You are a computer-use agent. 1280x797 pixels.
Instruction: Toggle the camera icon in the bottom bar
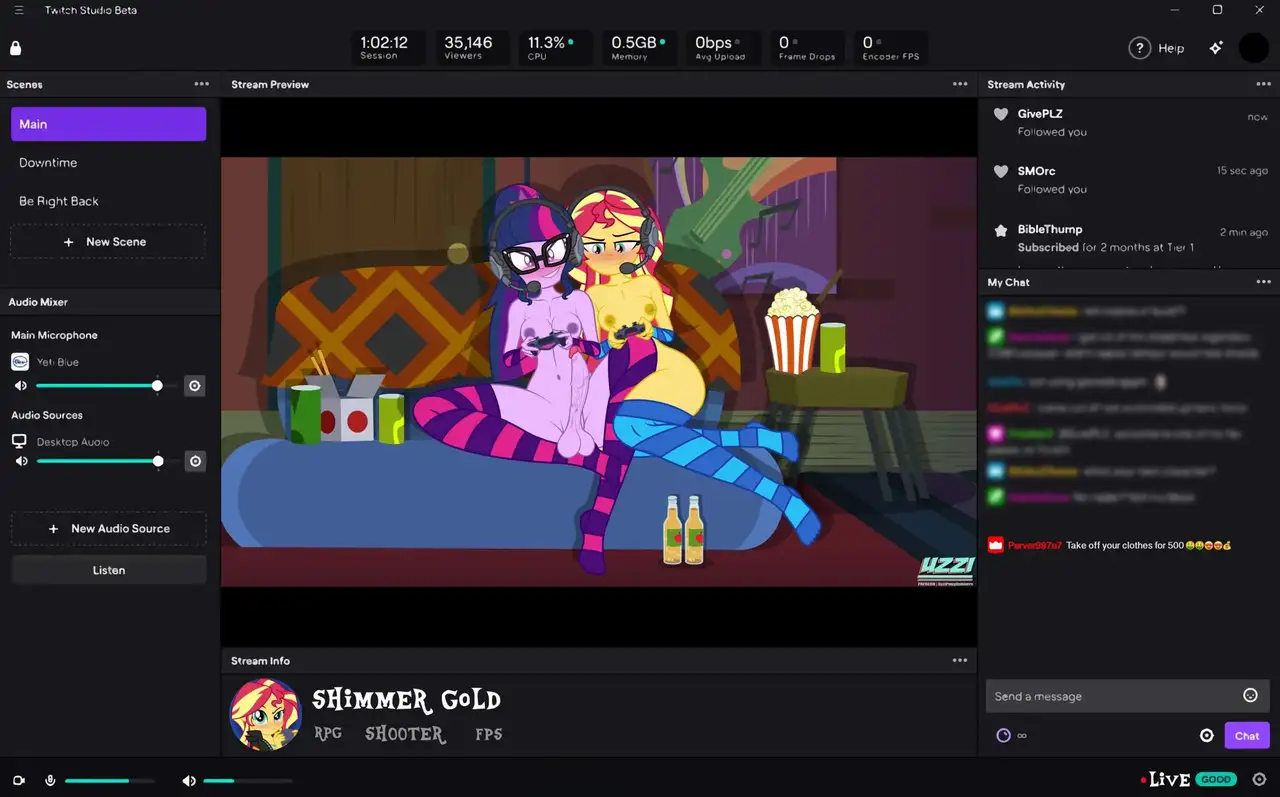[19, 780]
